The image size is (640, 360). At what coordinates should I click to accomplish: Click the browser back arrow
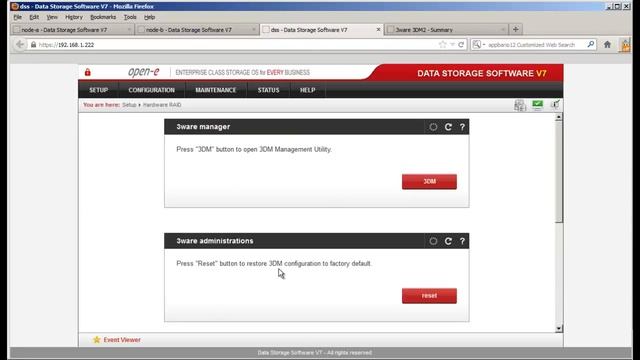coord(20,44)
